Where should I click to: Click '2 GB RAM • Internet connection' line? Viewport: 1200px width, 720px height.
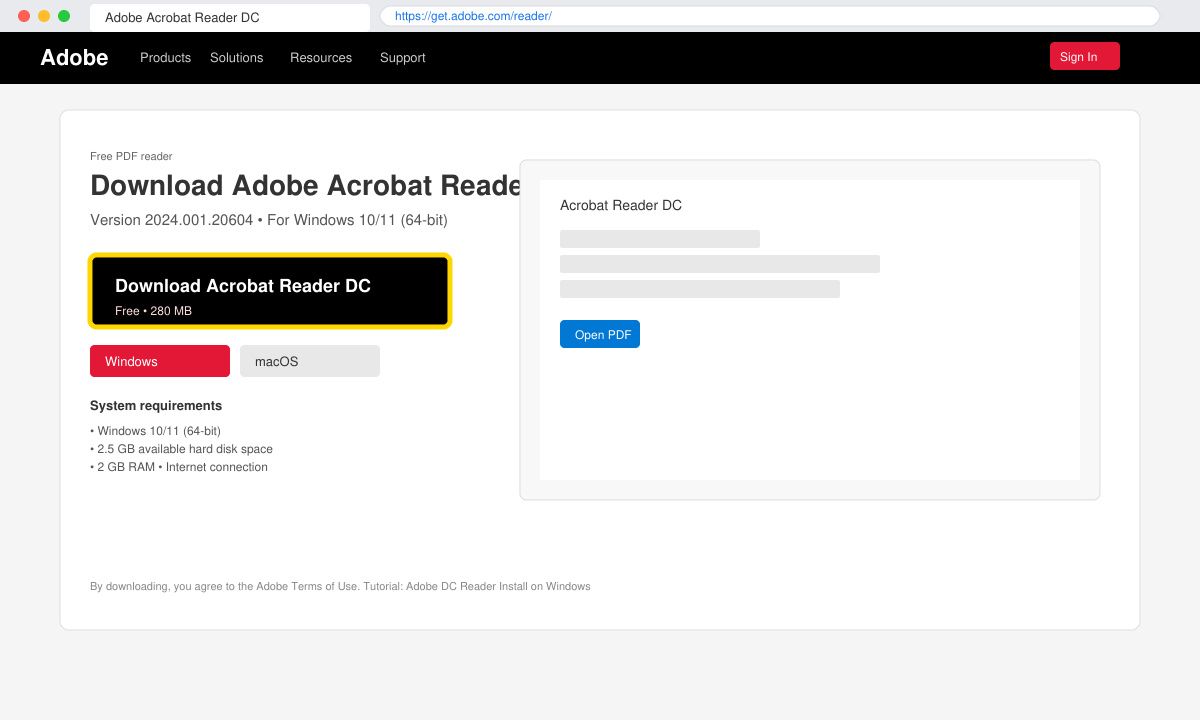pyautogui.click(x=179, y=467)
